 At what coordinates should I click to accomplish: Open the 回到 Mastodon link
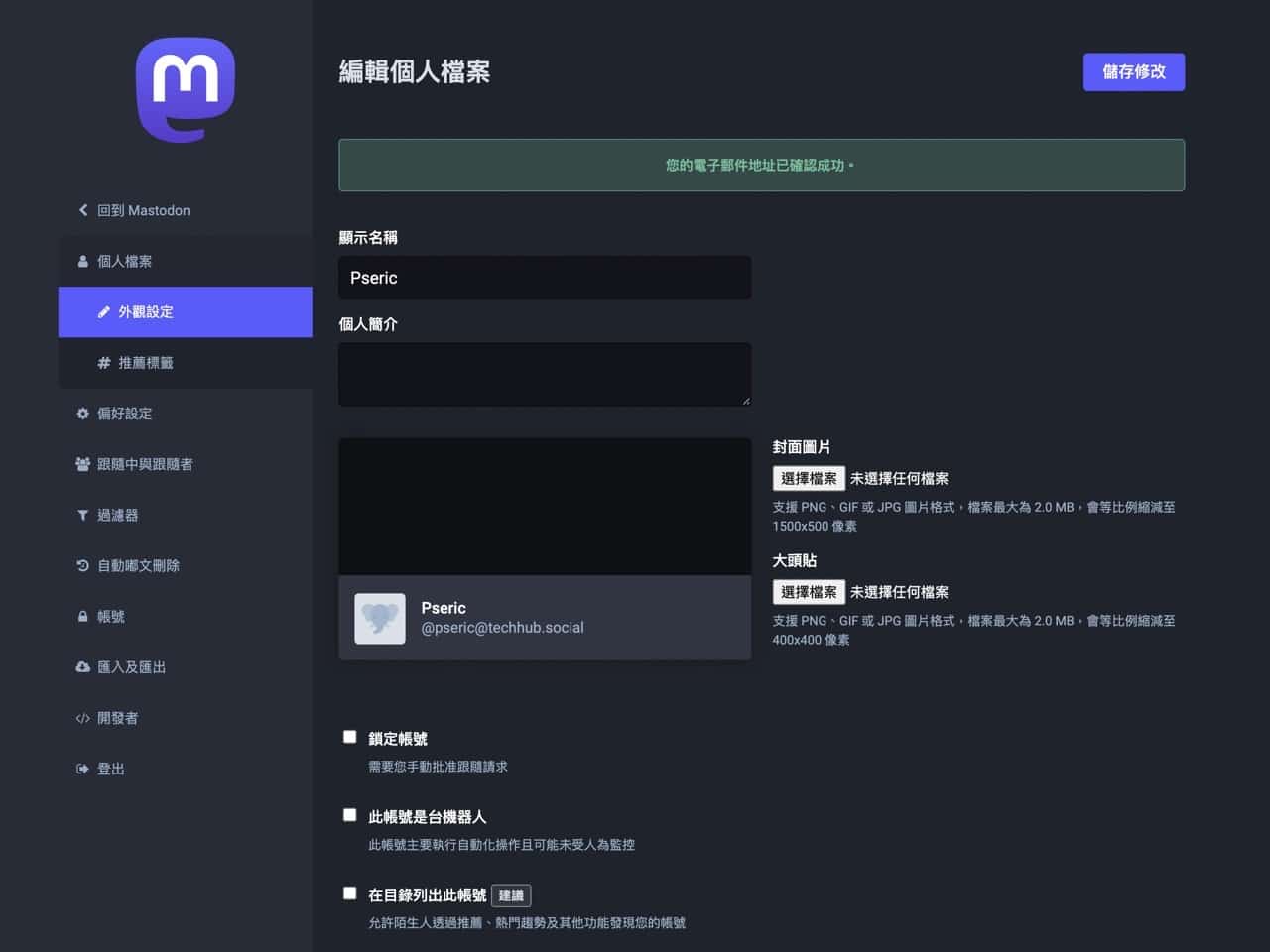point(186,210)
